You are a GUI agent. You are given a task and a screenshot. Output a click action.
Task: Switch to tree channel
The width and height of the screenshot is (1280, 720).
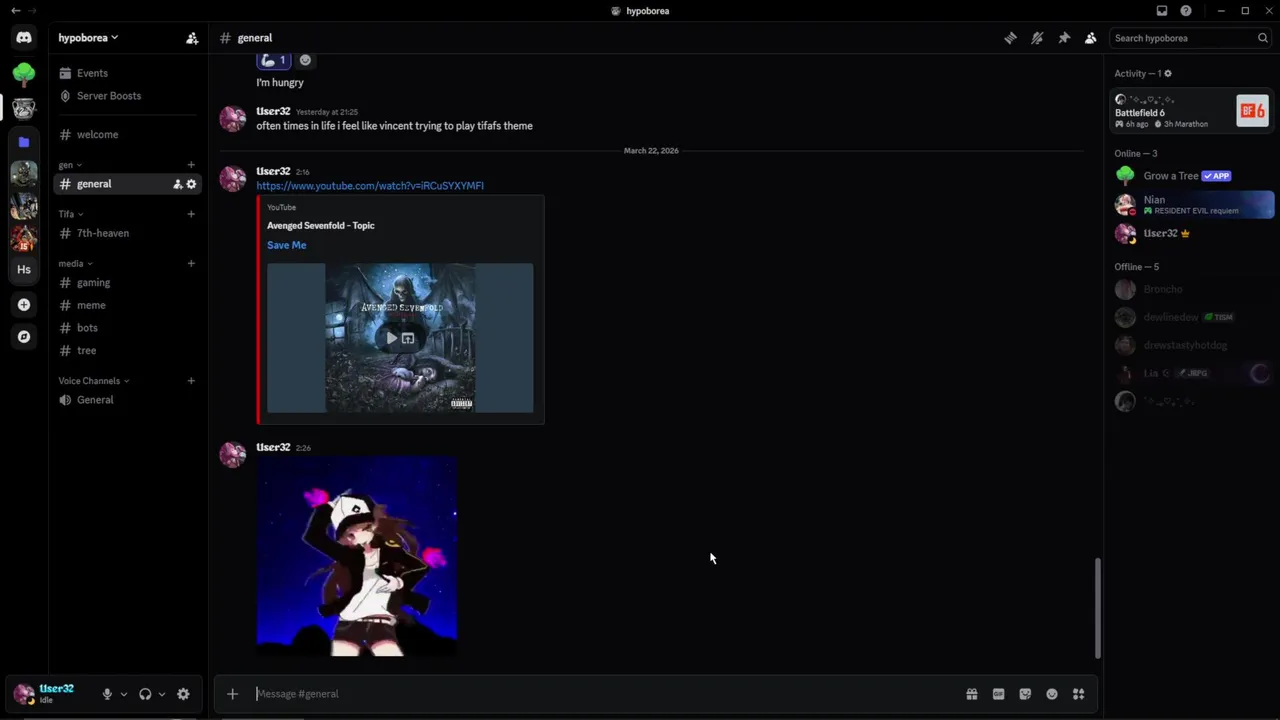(x=127, y=351)
